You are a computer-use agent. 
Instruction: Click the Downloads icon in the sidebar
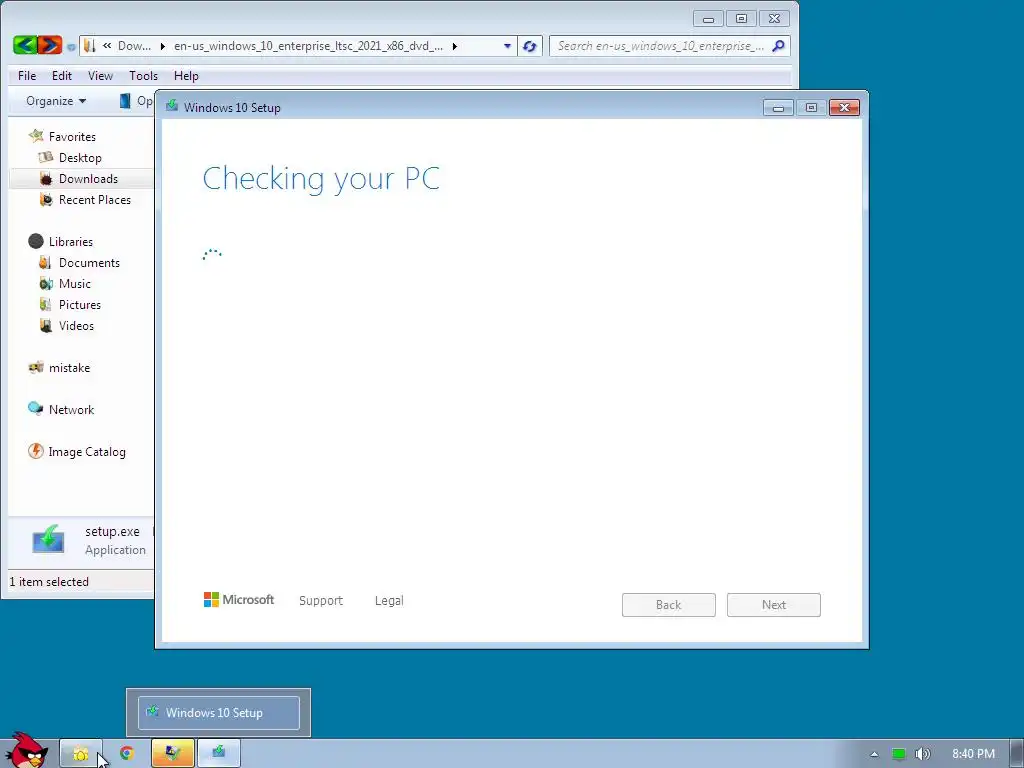tap(46, 178)
